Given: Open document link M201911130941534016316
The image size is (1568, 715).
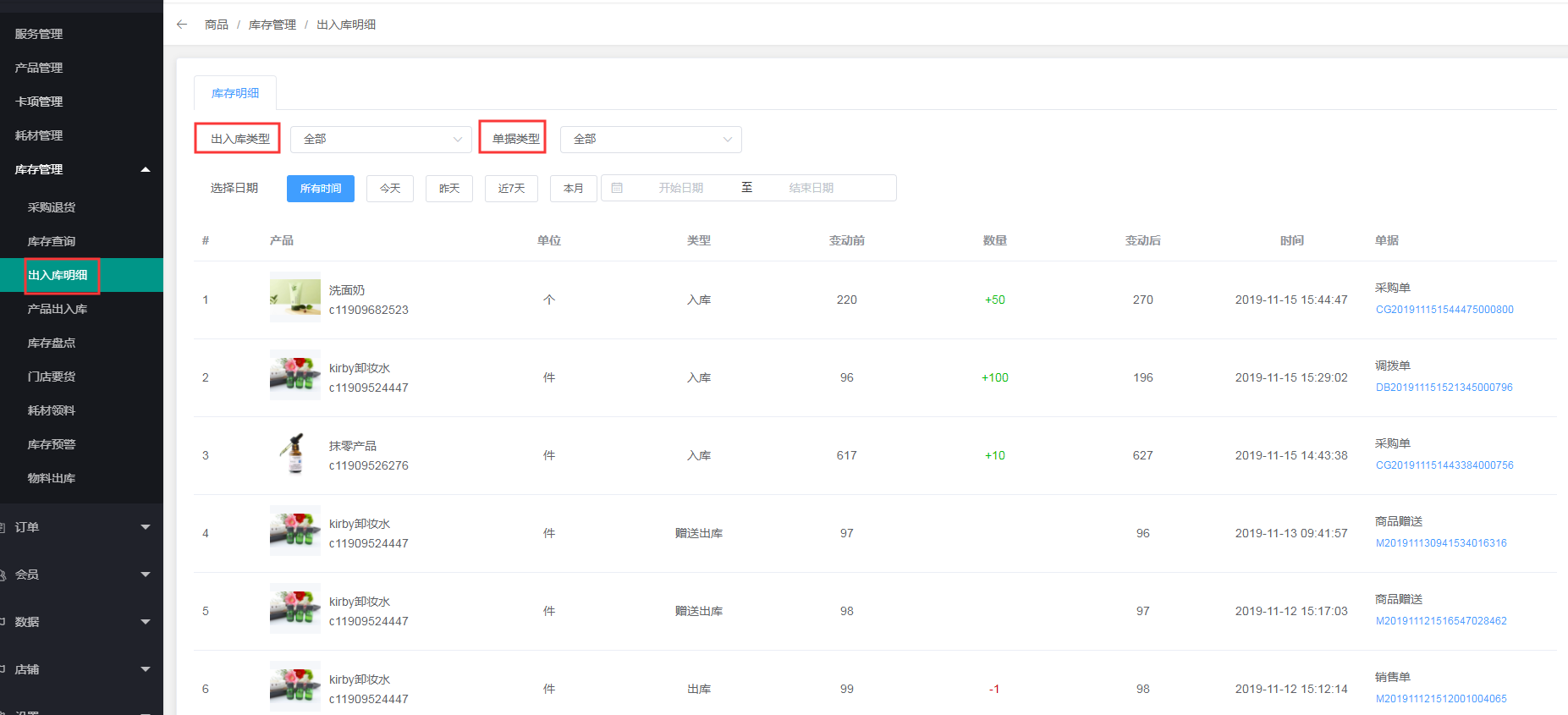Looking at the screenshot, I should [x=1441, y=543].
